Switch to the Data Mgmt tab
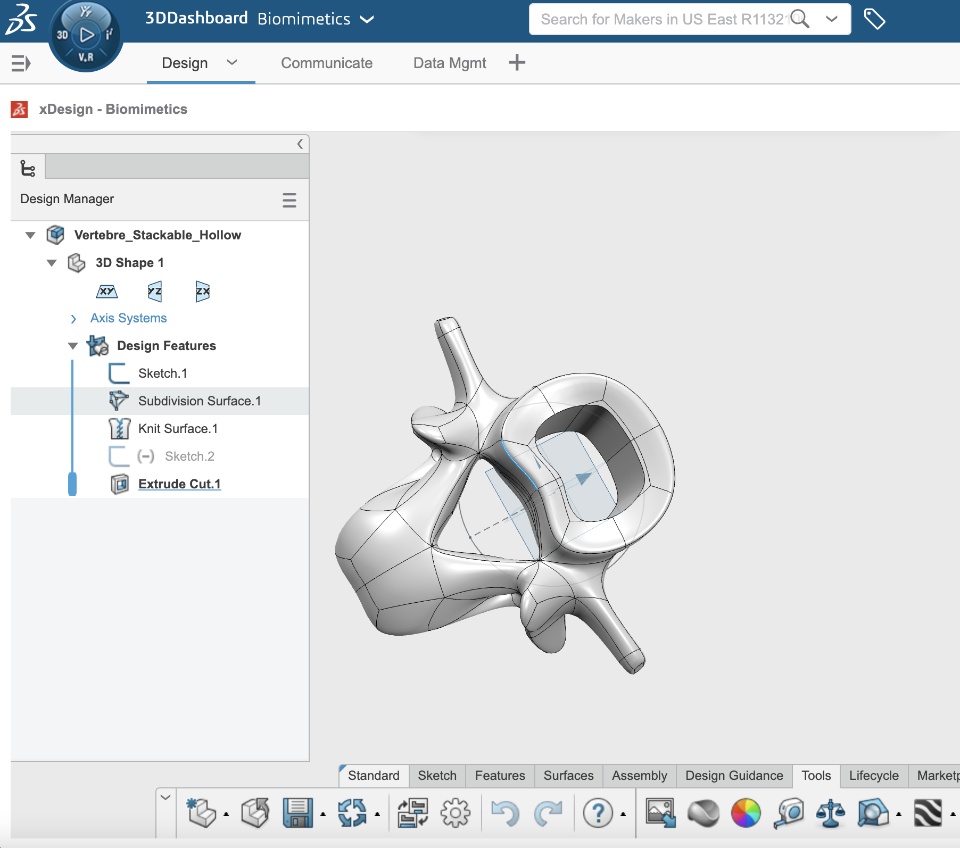960x848 pixels. click(x=449, y=63)
